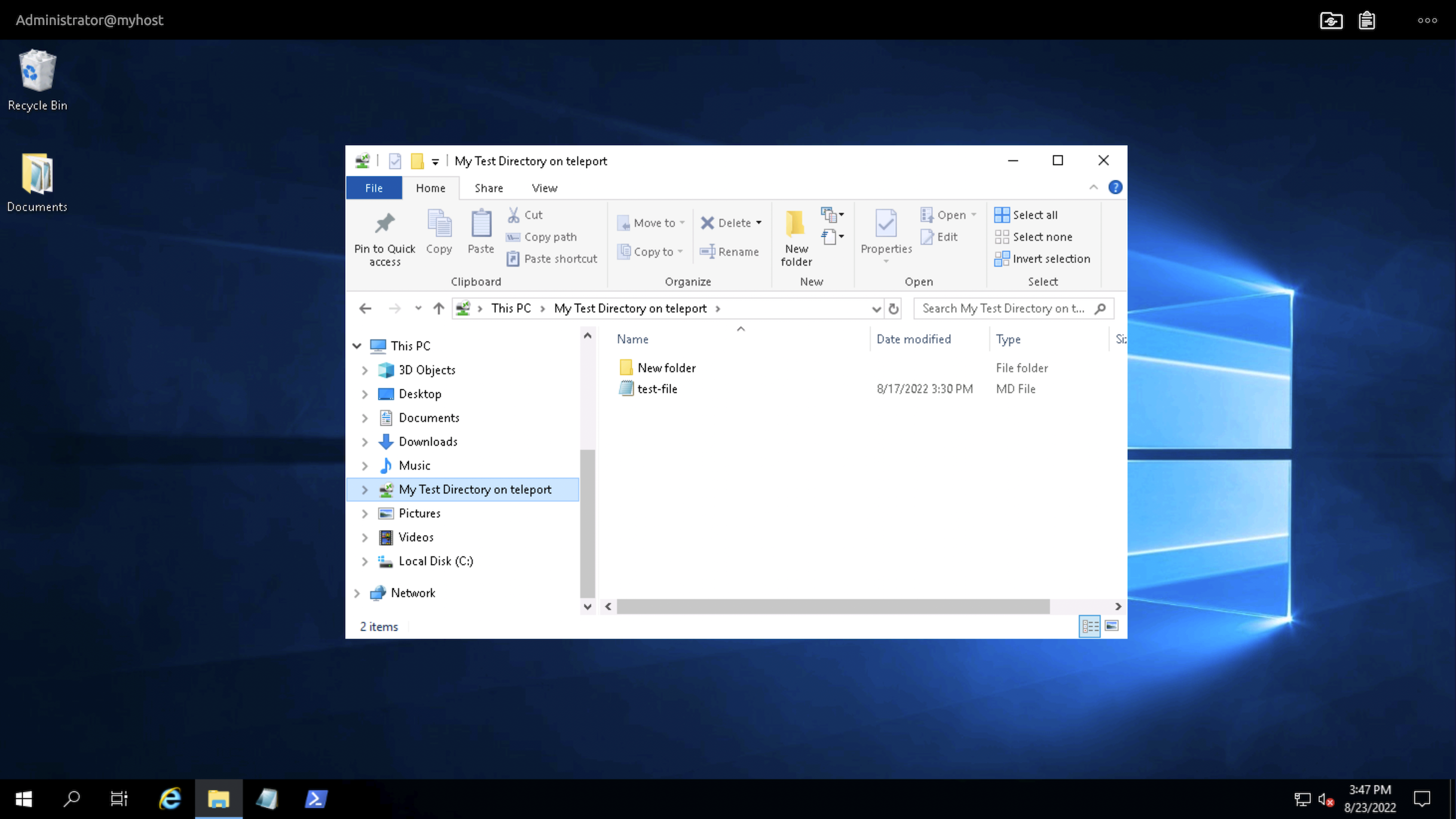1456x819 pixels.
Task: Switch to details view
Action: tap(1090, 626)
